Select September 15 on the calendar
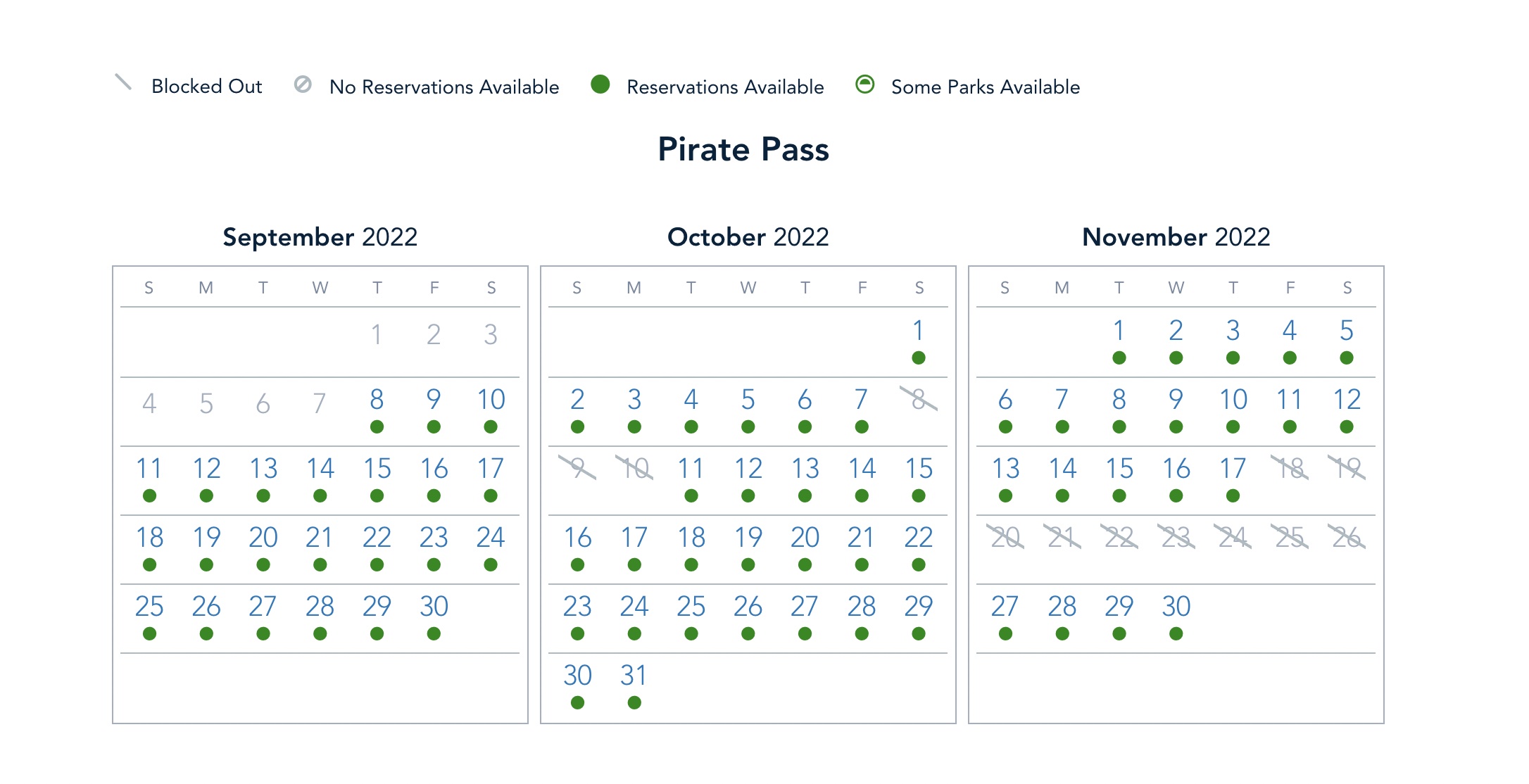1529x784 pixels. pos(377,469)
